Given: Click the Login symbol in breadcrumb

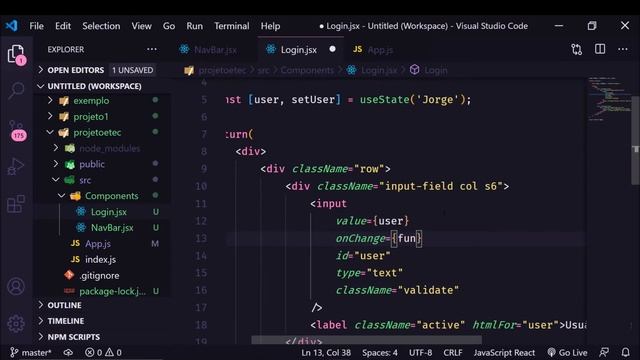Looking at the screenshot, I should [x=436, y=70].
